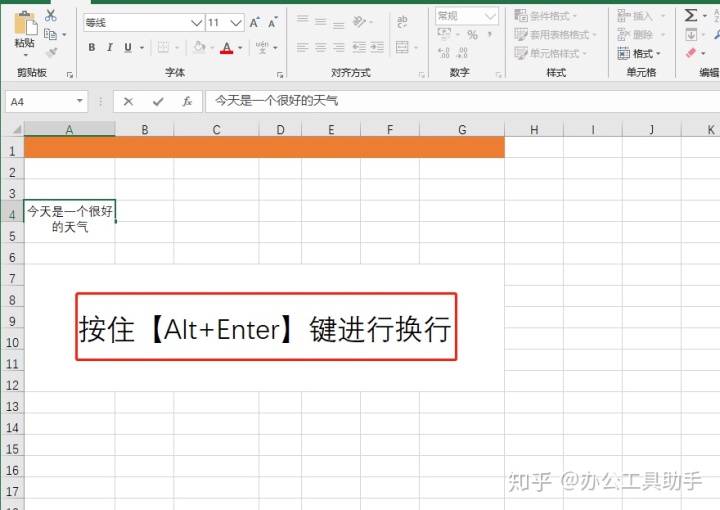Open the font size dropdown 11

coord(236,22)
